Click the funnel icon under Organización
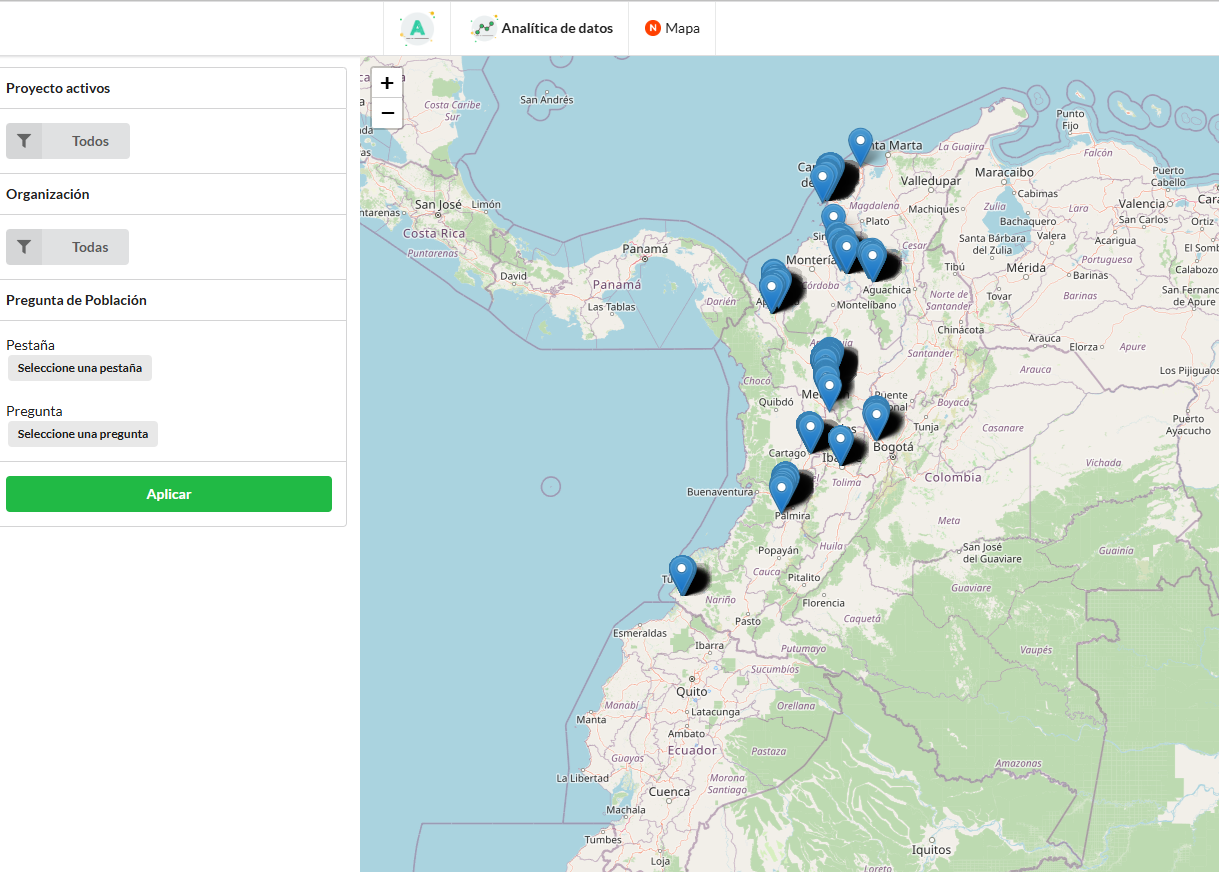This screenshot has width=1219, height=872. (24, 247)
